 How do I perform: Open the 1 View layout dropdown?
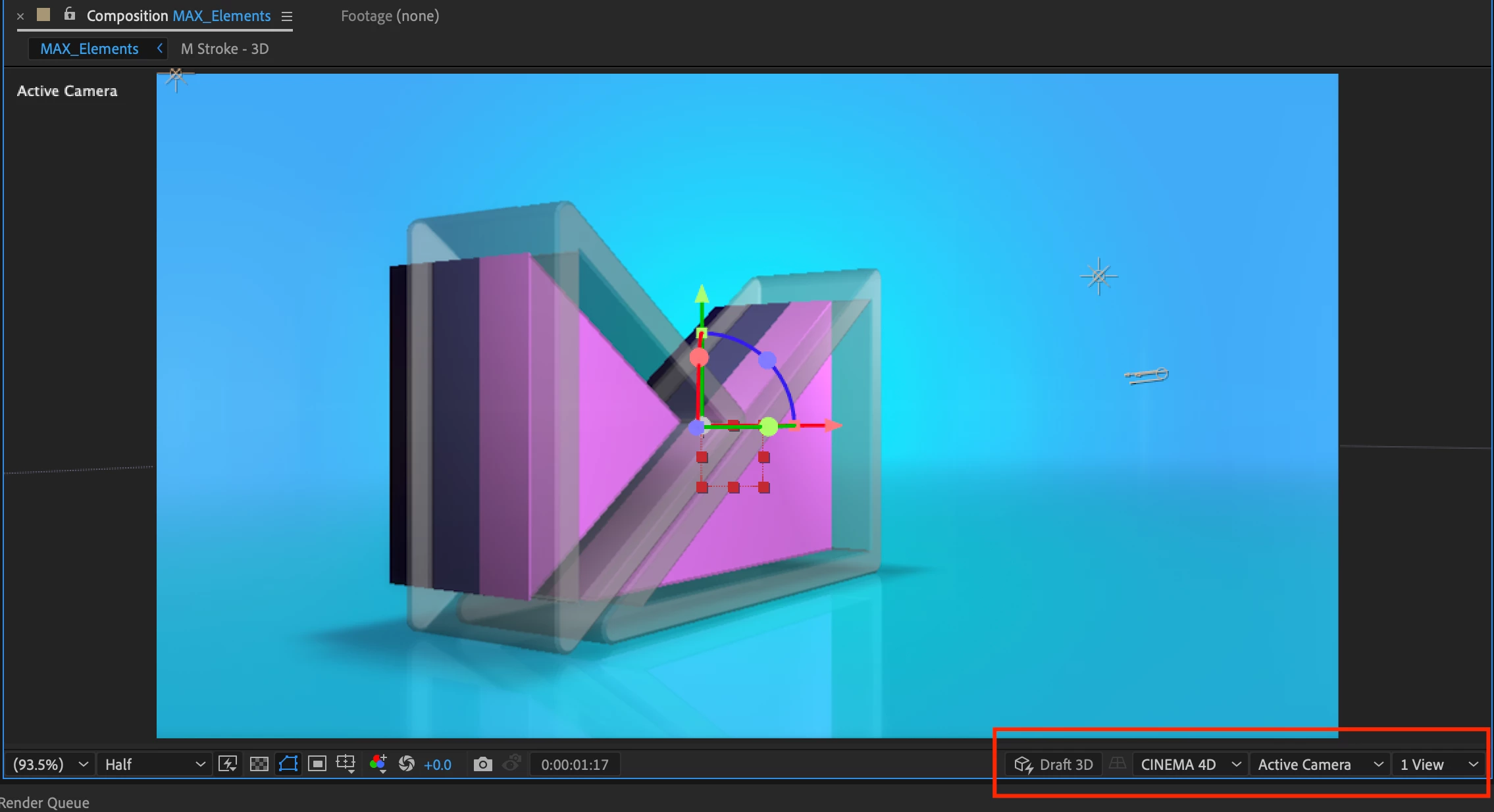click(1439, 765)
